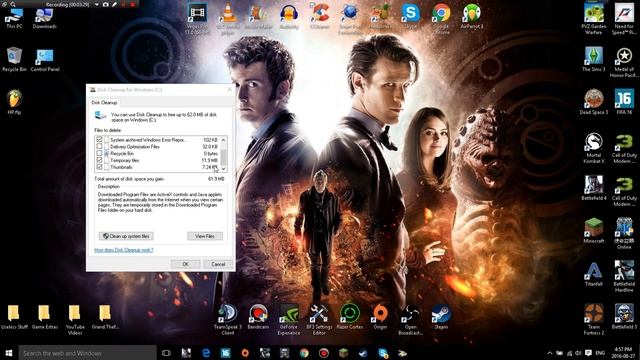Select the AirParrot desktop shortcut
640x360 pixels.
point(472,17)
